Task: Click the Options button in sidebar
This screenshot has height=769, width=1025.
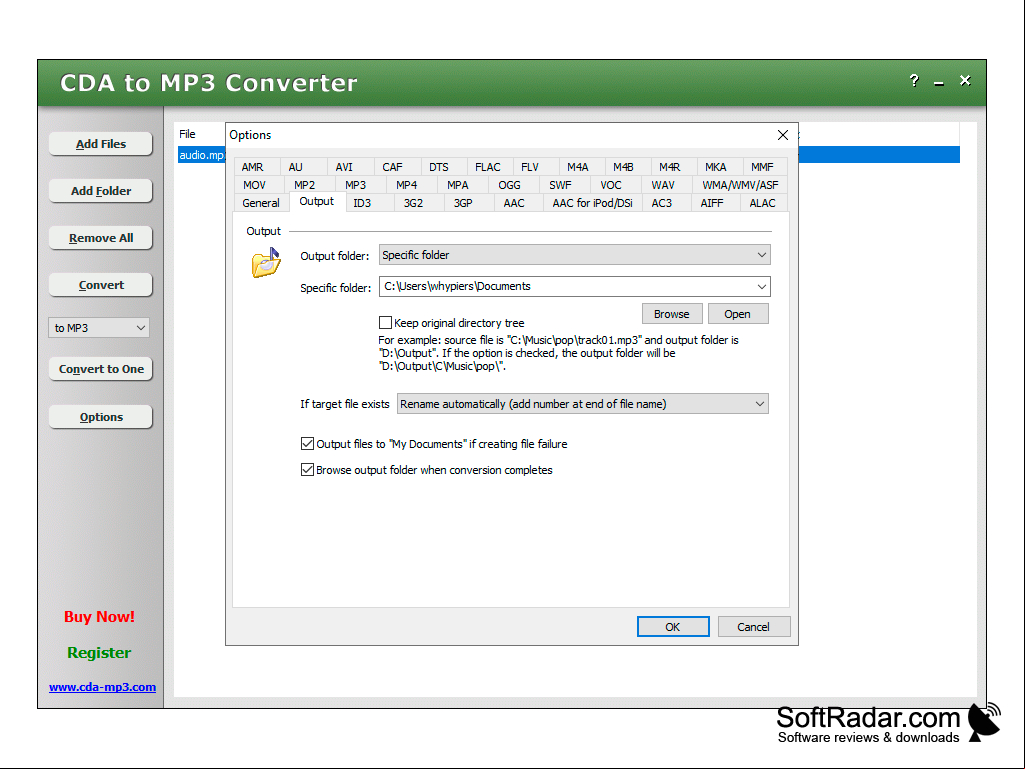Action: tap(101, 417)
